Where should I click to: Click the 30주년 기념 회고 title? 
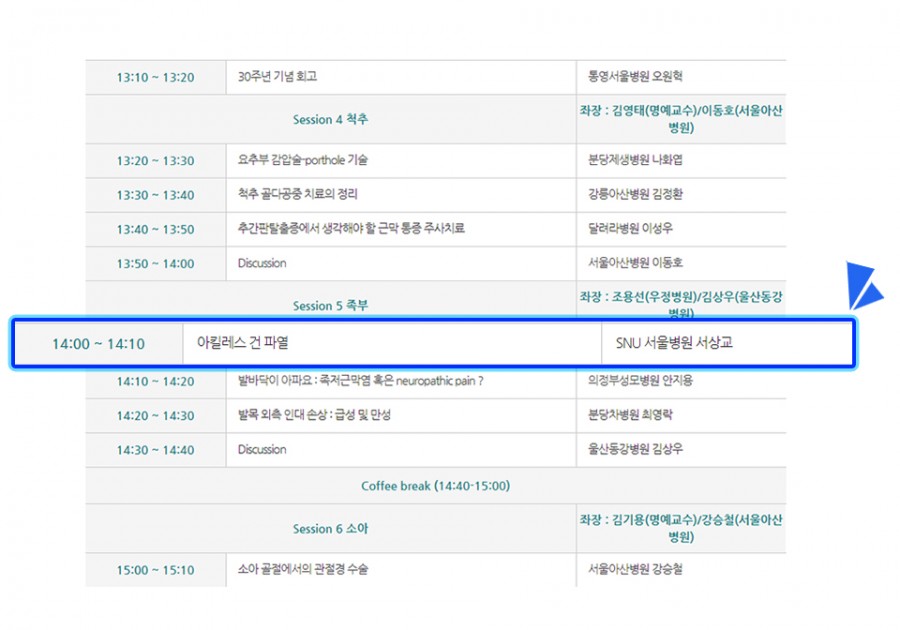(277, 77)
